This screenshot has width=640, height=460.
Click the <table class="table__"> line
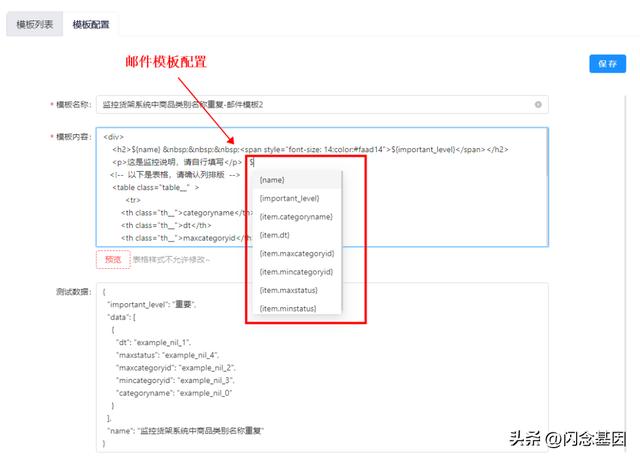click(x=156, y=187)
